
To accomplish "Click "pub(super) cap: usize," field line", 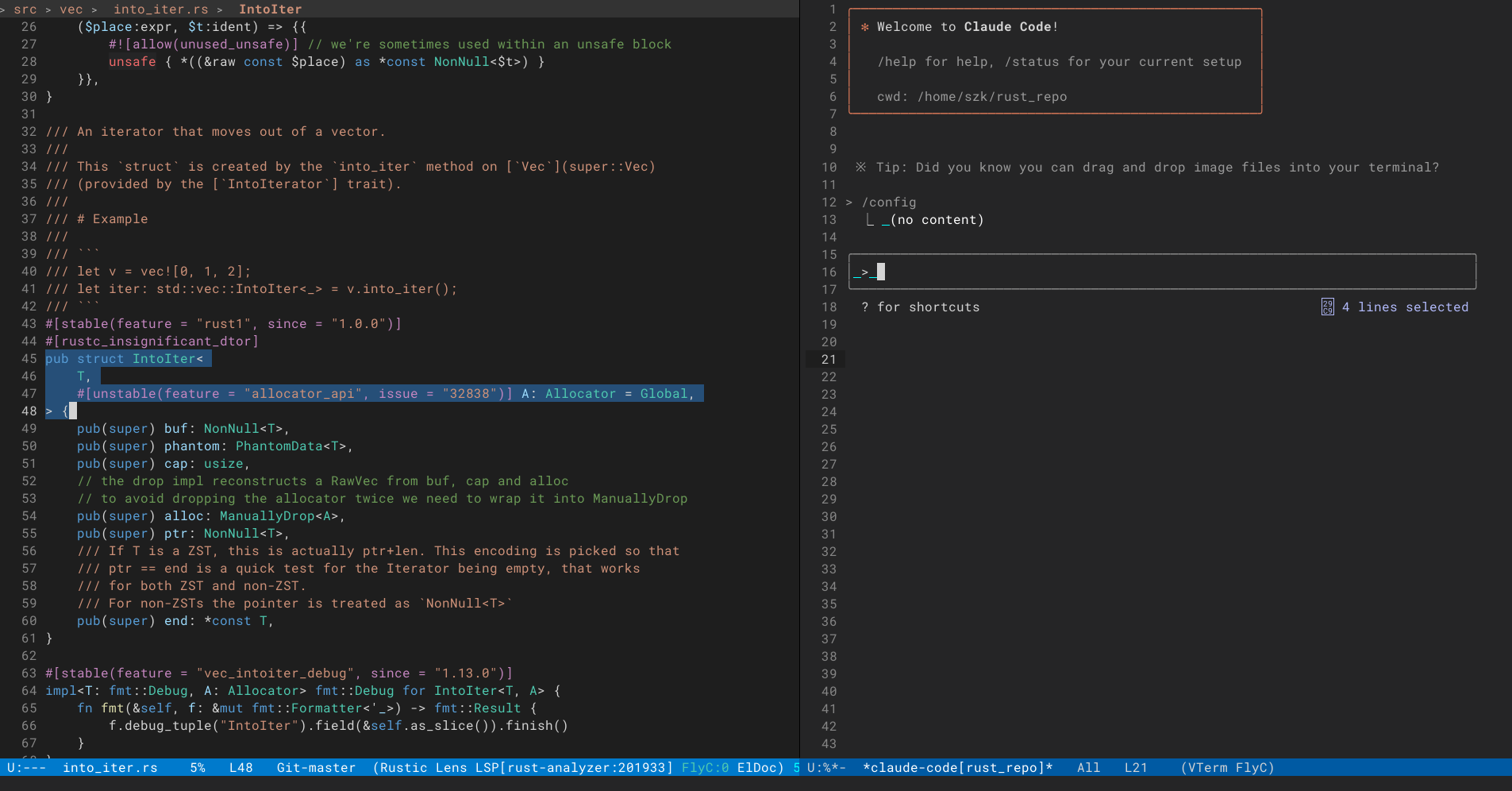I will pos(164,464).
